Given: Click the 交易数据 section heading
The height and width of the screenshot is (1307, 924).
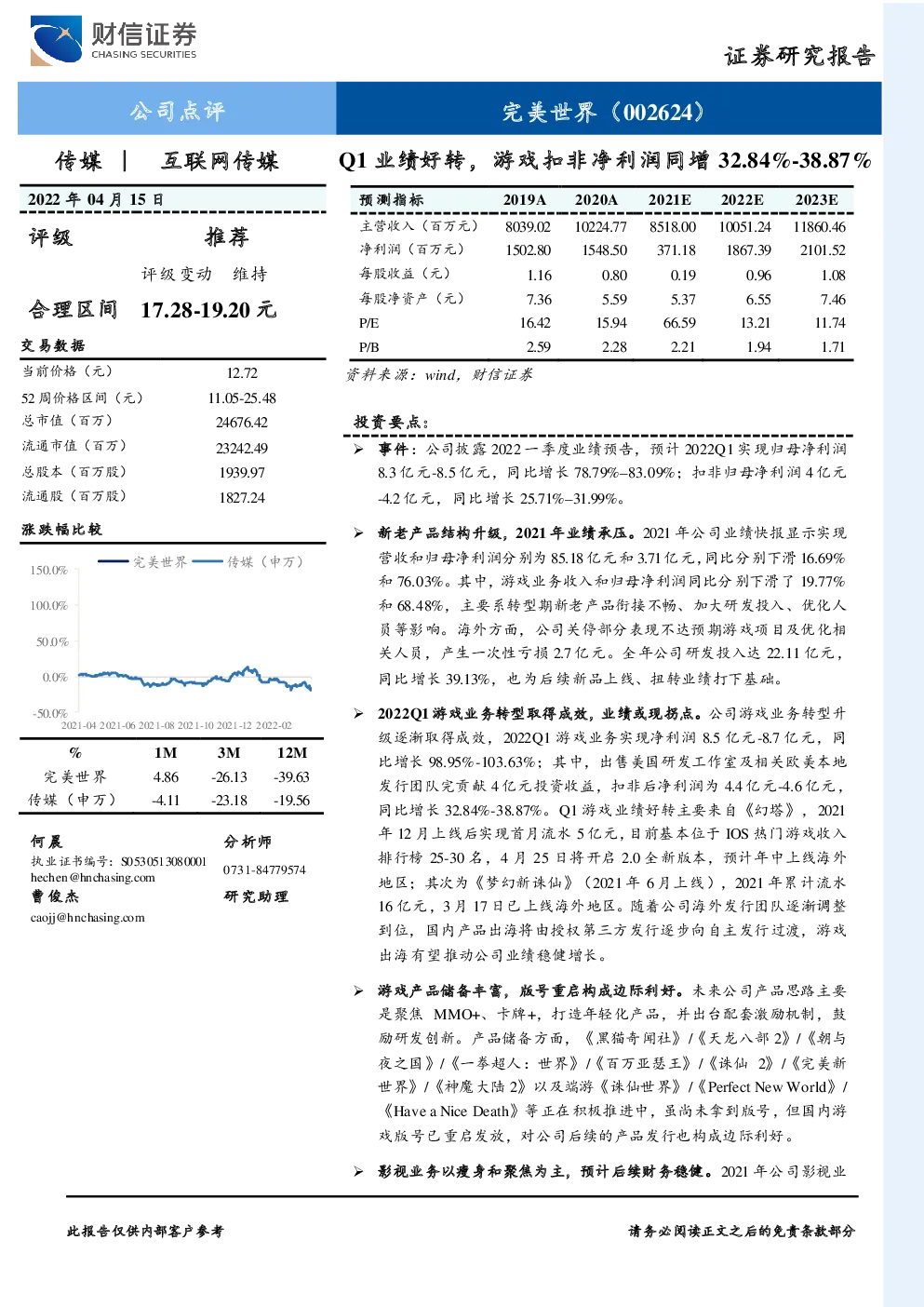Looking at the screenshot, I should [53, 345].
